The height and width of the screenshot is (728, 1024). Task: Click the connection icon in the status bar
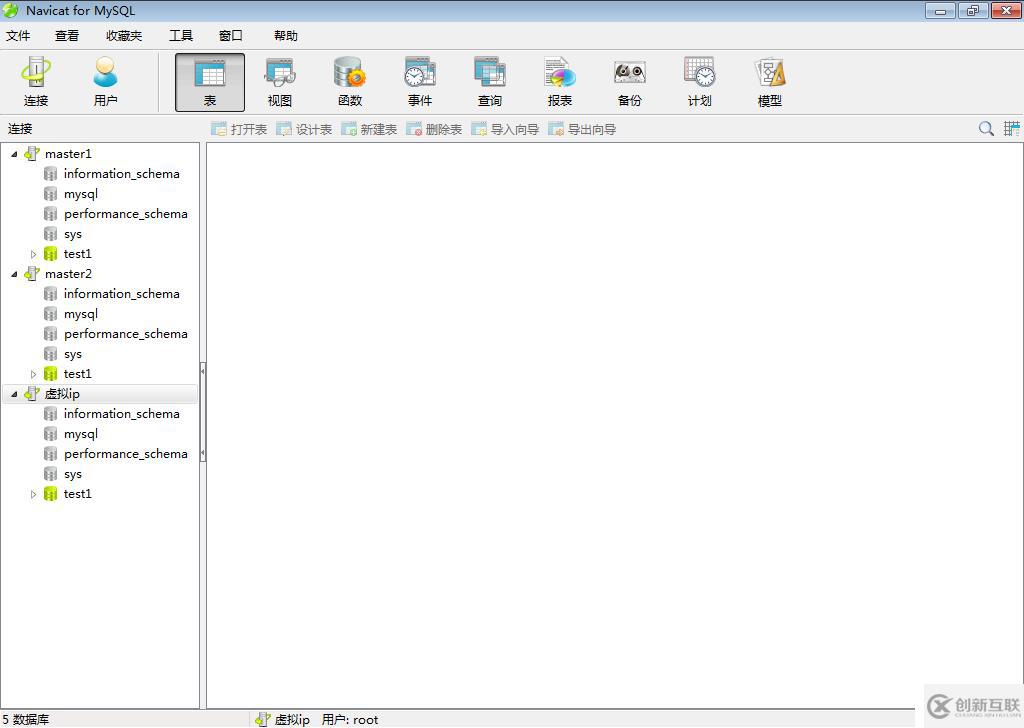coord(263,720)
